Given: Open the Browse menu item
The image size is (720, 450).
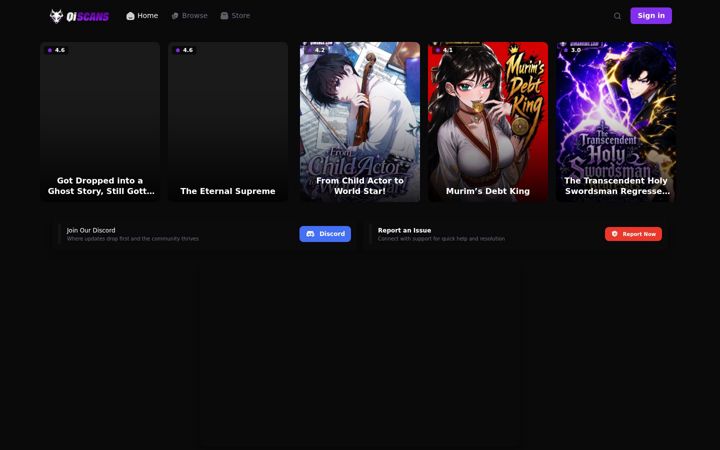Looking at the screenshot, I should tap(189, 16).
